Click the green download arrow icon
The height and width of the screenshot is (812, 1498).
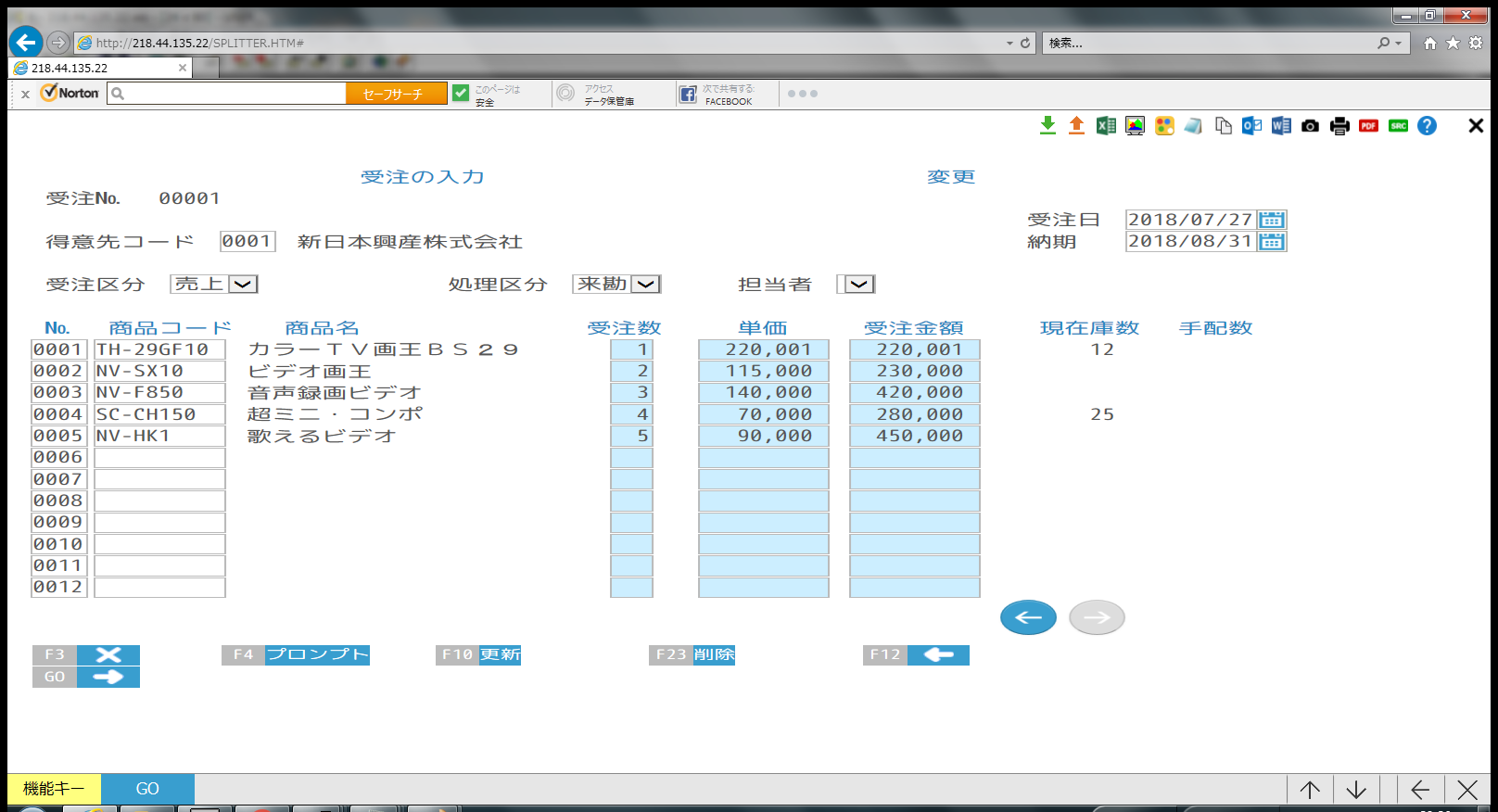tap(1047, 126)
